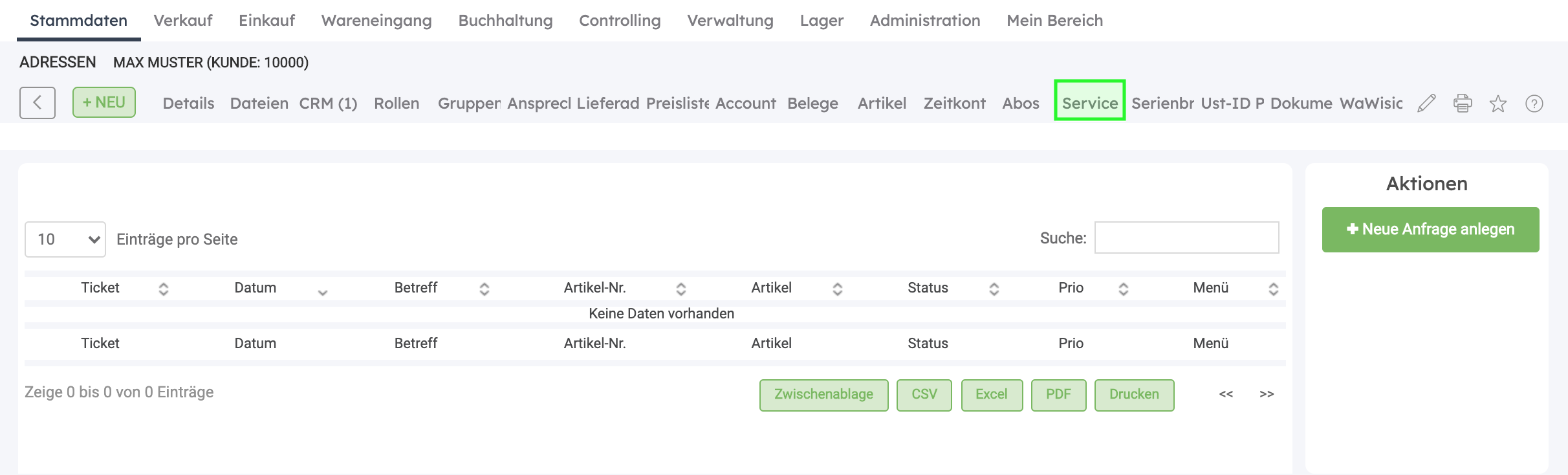Viewport: 1568px width, 475px height.
Task: Click the + NEU button
Action: coord(104,102)
